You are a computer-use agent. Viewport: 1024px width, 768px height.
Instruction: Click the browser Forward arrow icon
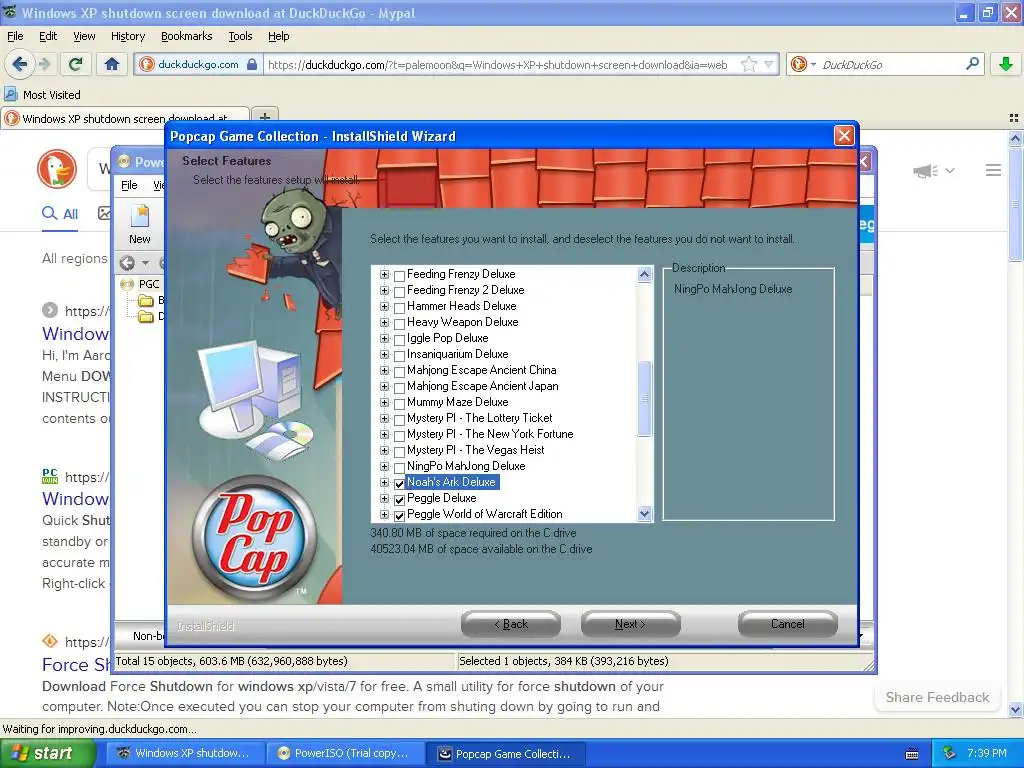coord(44,64)
